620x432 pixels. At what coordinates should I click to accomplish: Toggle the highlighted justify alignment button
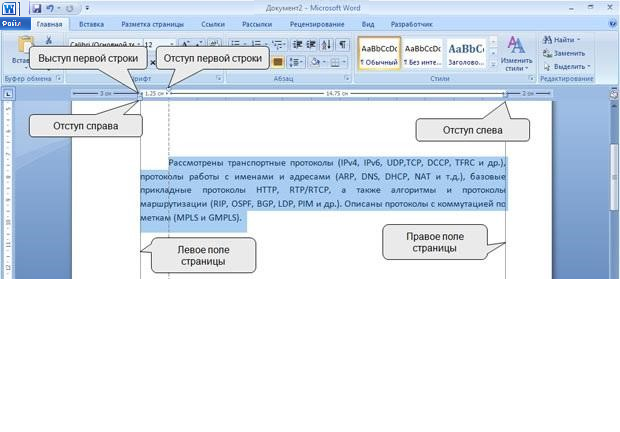click(278, 62)
